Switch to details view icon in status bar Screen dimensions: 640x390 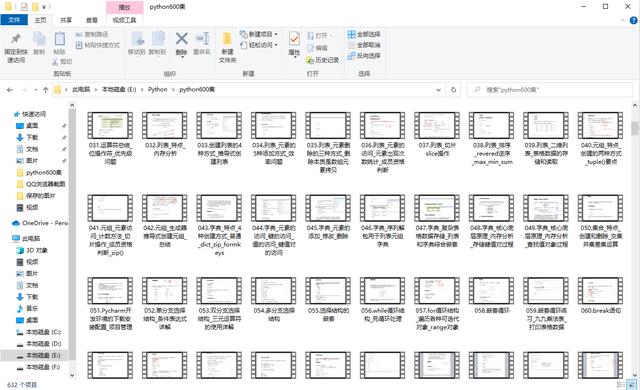tap(621, 385)
